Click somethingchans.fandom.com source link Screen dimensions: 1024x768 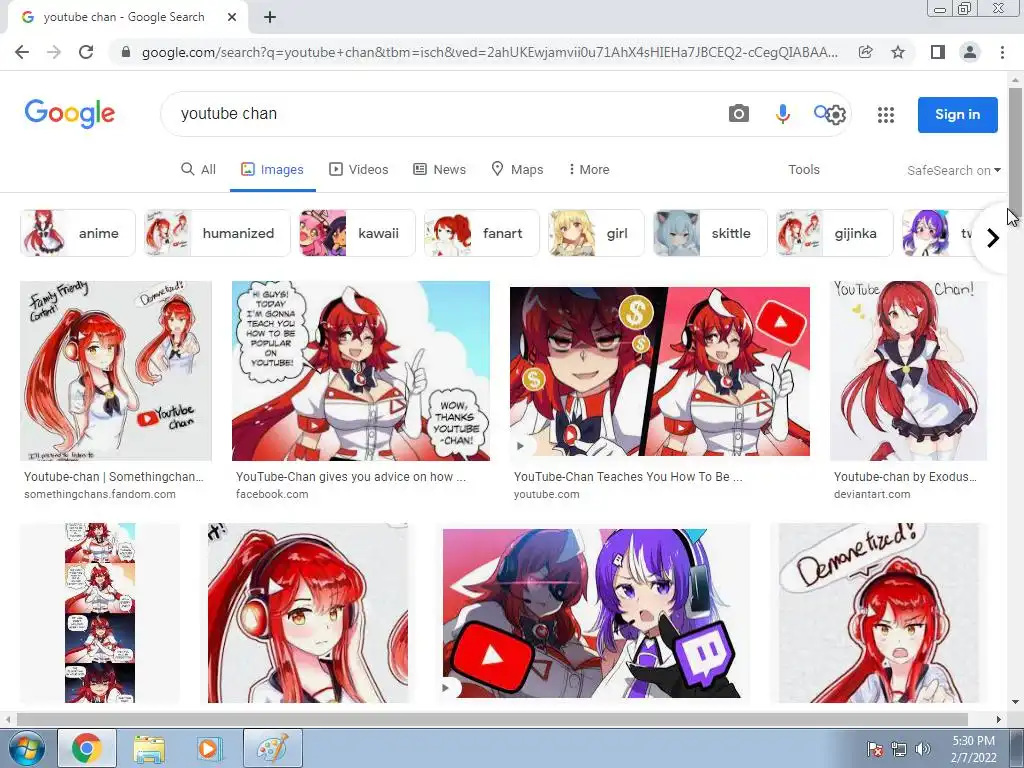[x=100, y=494]
